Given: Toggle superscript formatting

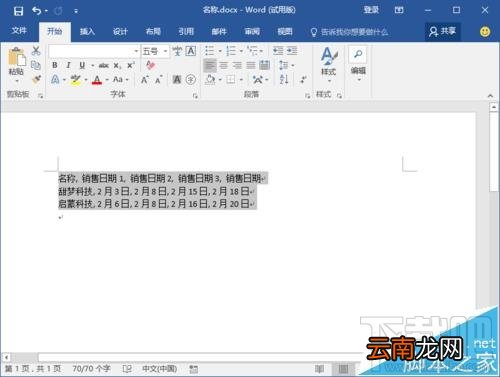Looking at the screenshot, I should coord(131,65).
